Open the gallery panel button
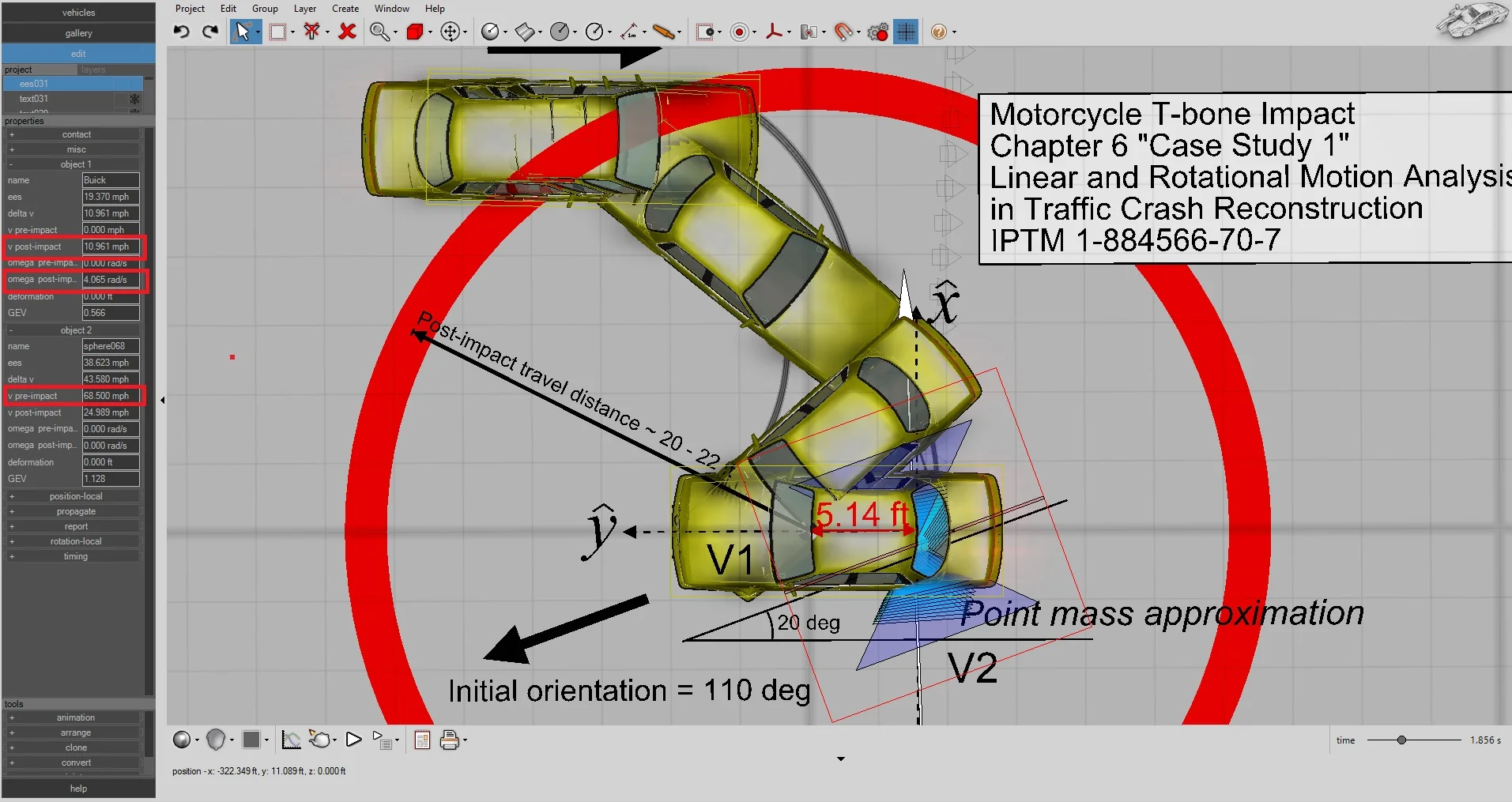Viewport: 1512px width, 802px height. [78, 33]
